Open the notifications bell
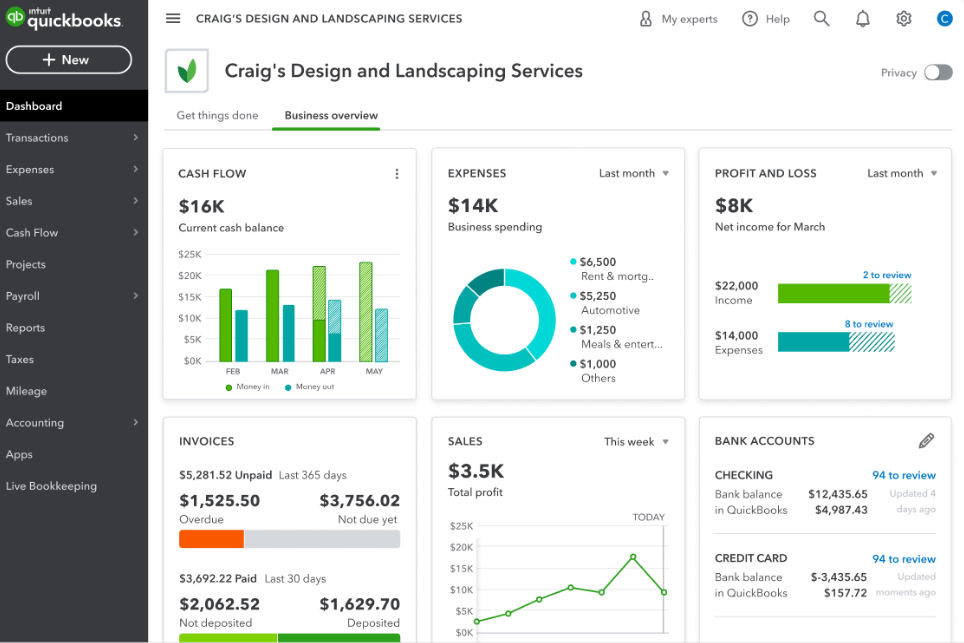Image resolution: width=964 pixels, height=643 pixels. [863, 19]
